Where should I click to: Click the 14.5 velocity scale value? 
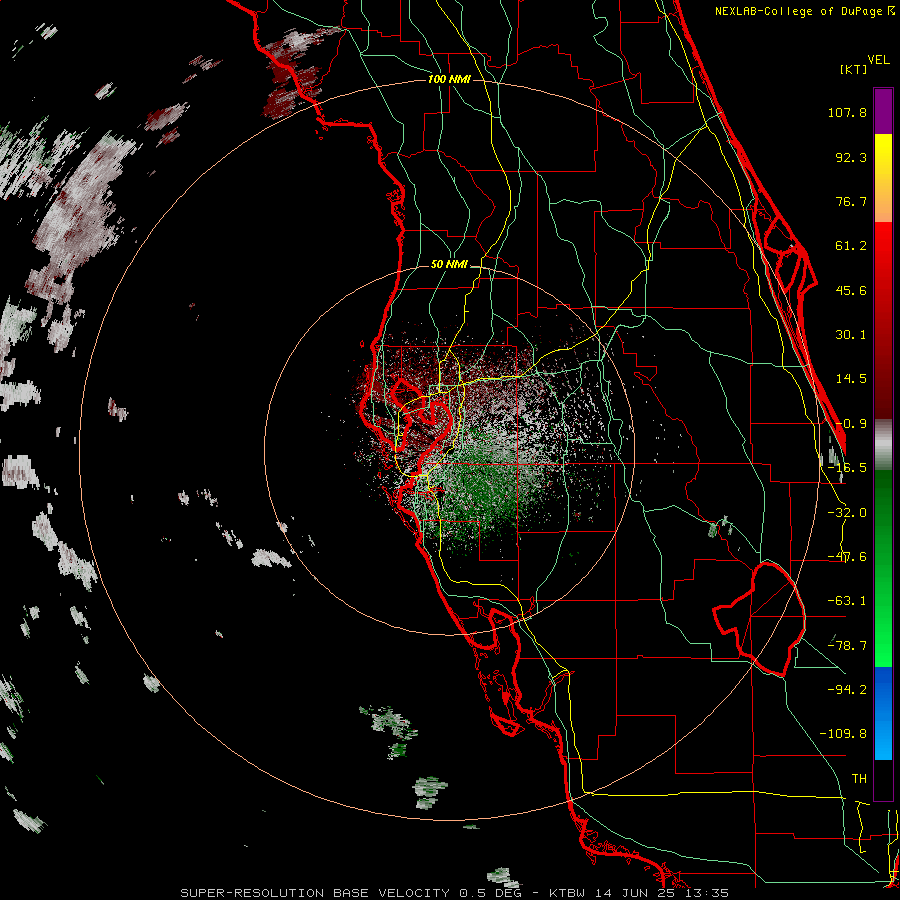click(851, 379)
